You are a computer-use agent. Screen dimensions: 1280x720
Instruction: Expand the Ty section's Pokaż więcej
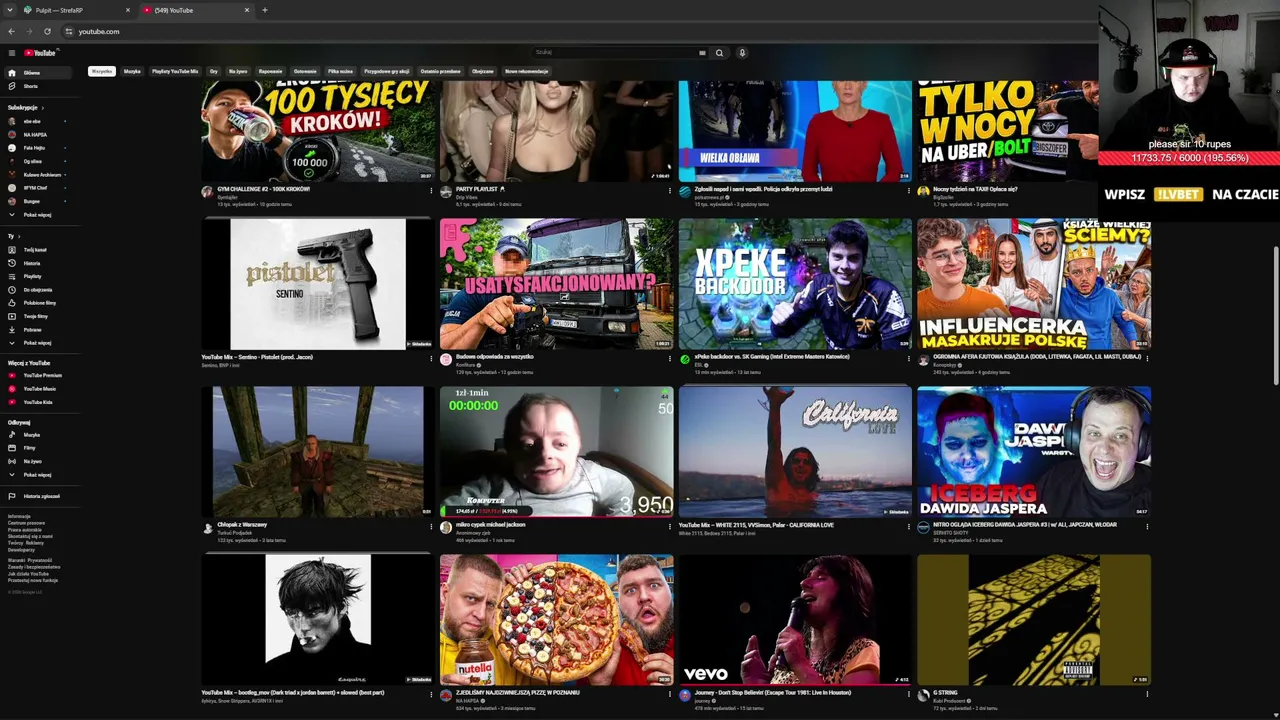tap(36, 343)
